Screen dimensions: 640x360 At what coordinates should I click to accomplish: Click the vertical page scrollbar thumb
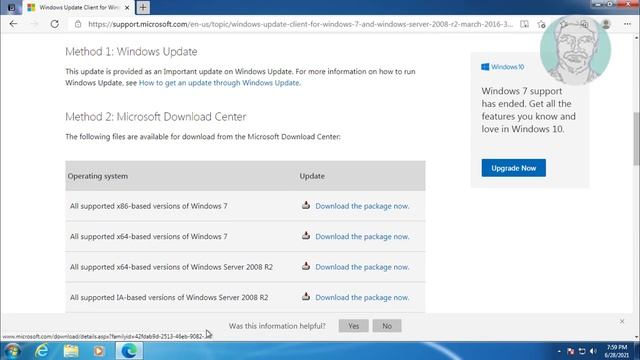(x=636, y=138)
